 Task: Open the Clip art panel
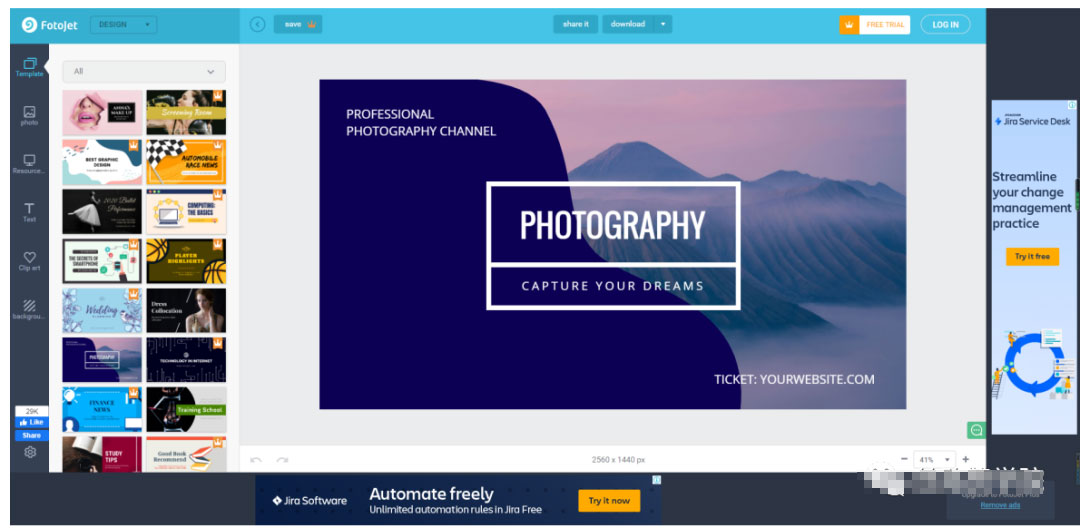click(29, 260)
